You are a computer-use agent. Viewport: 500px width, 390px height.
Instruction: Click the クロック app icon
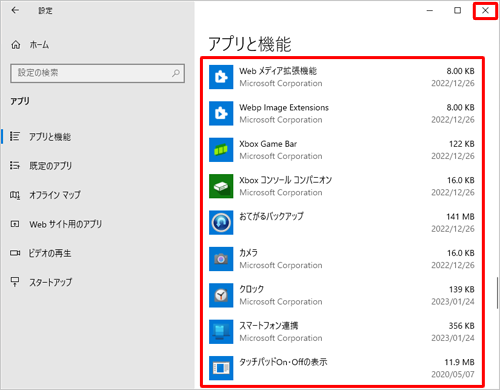point(221,295)
